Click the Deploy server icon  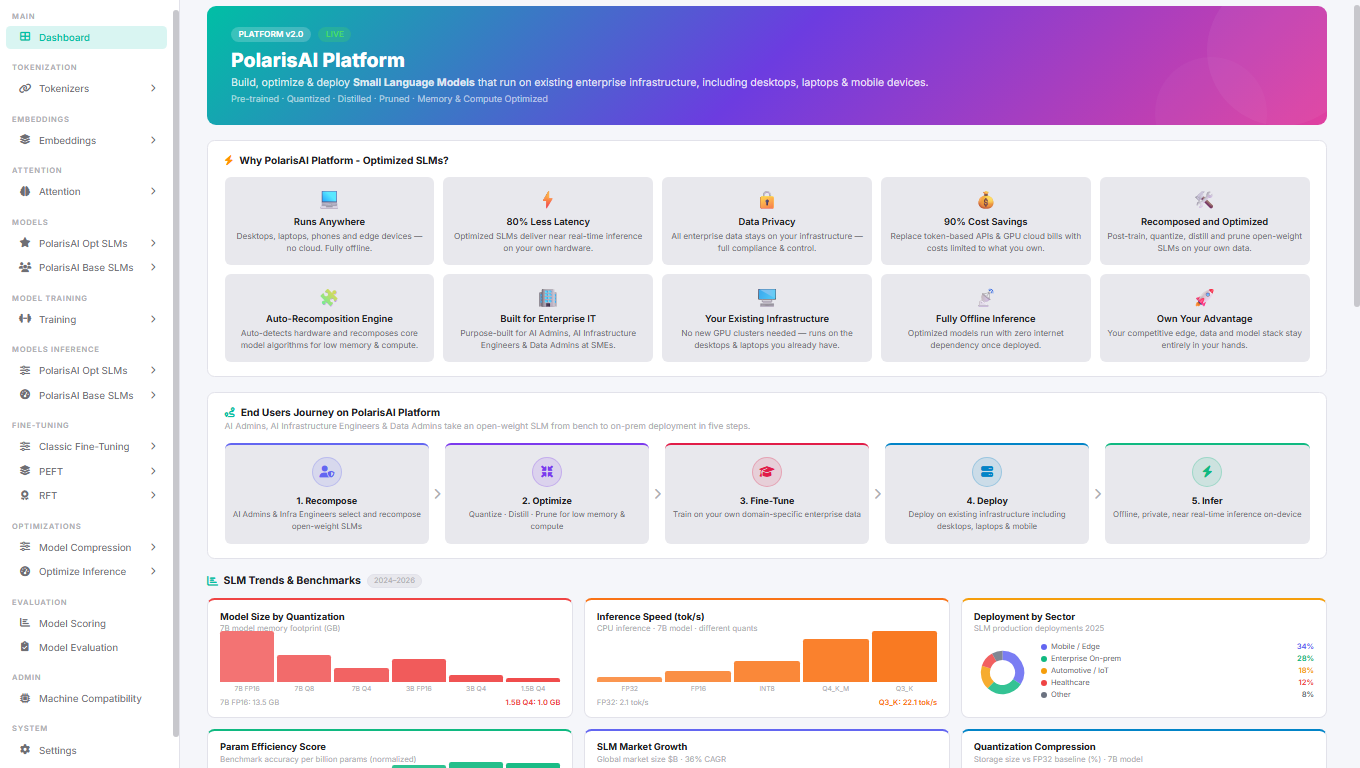pyautogui.click(x=987, y=472)
